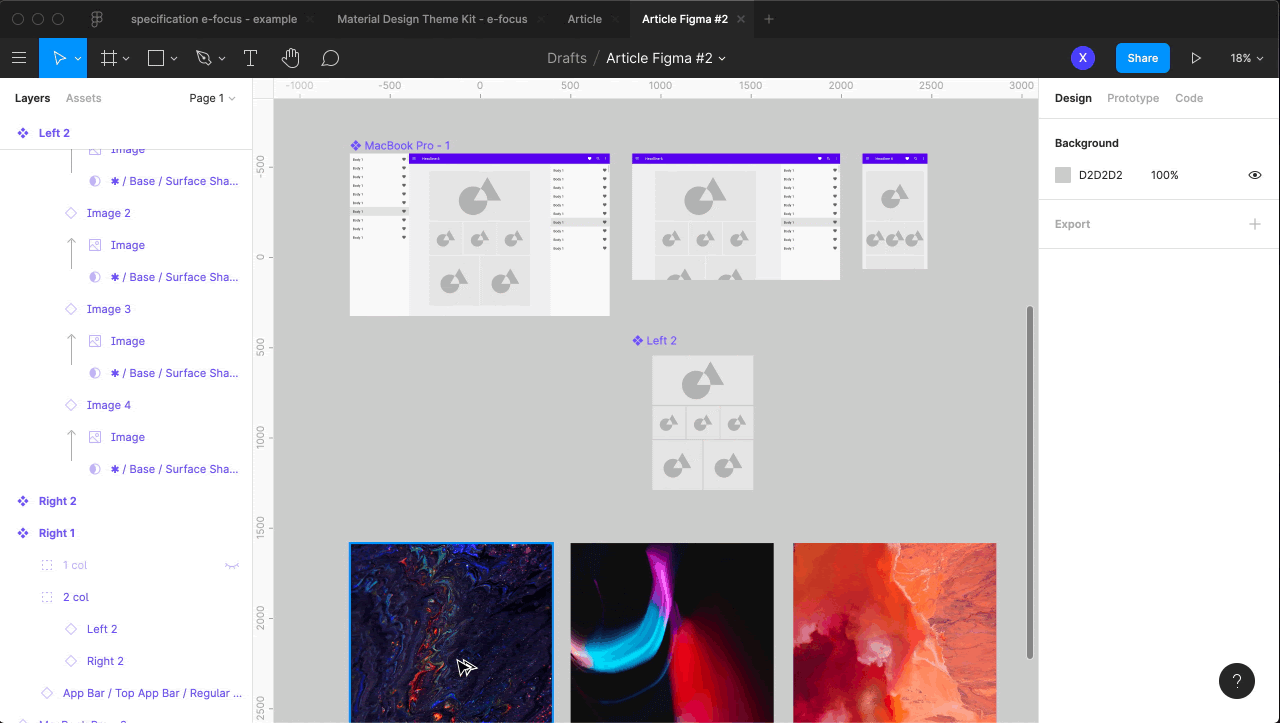Select the Text tool
This screenshot has width=1280, height=723.
tap(250, 58)
